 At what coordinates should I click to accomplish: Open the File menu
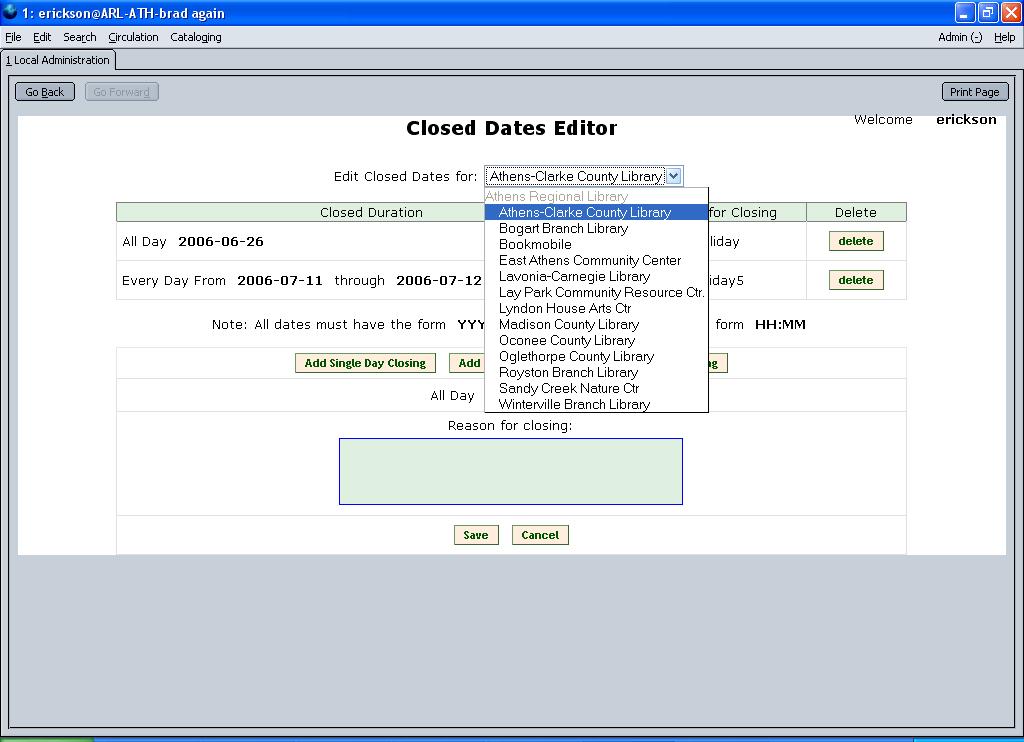tap(13, 37)
